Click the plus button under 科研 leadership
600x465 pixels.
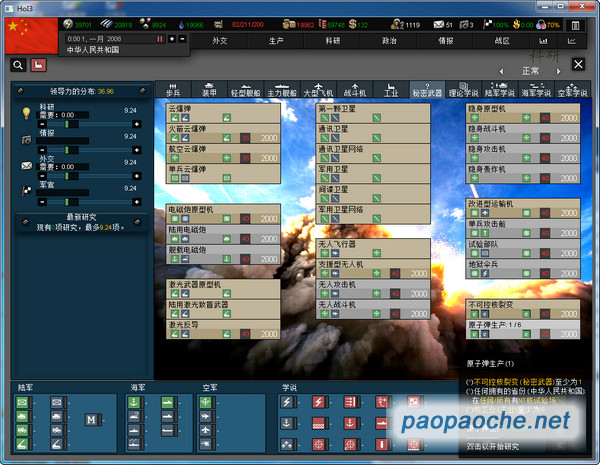click(x=137, y=124)
